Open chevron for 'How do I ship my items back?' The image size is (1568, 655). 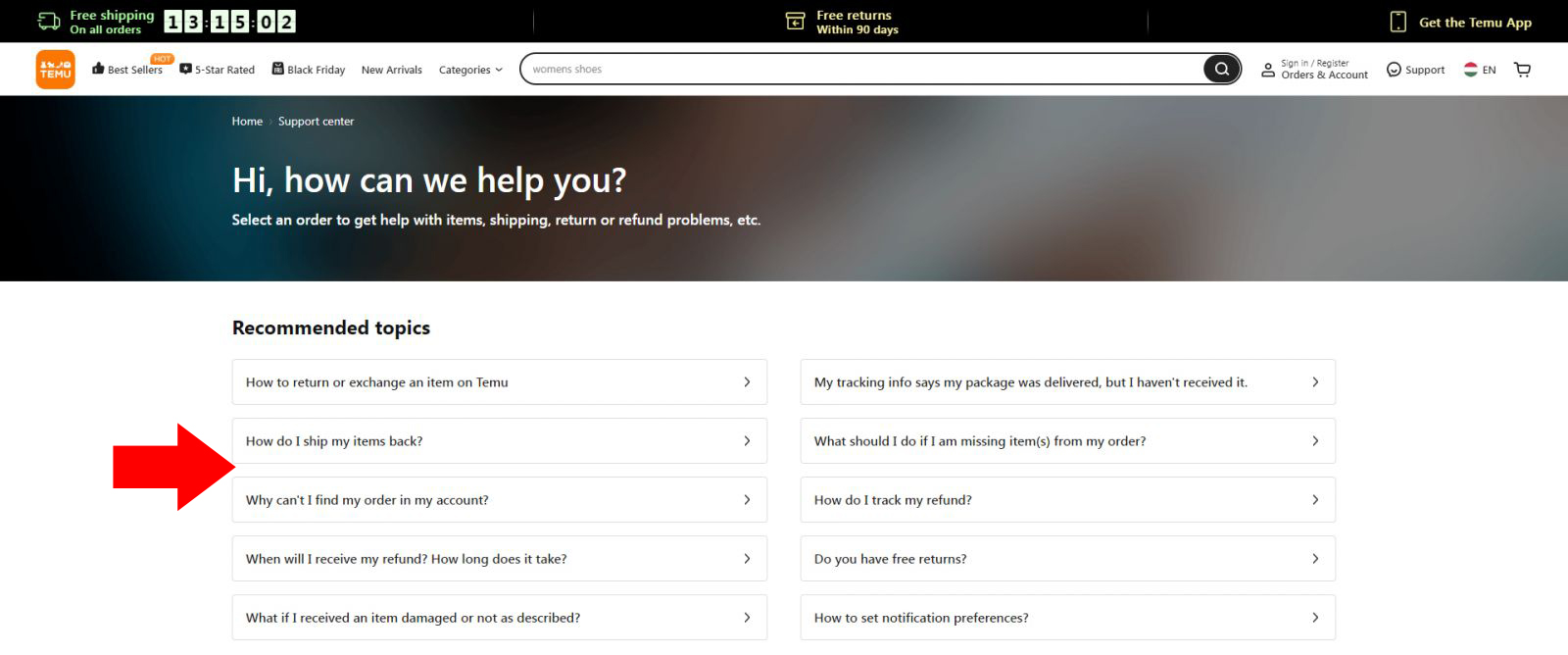747,441
